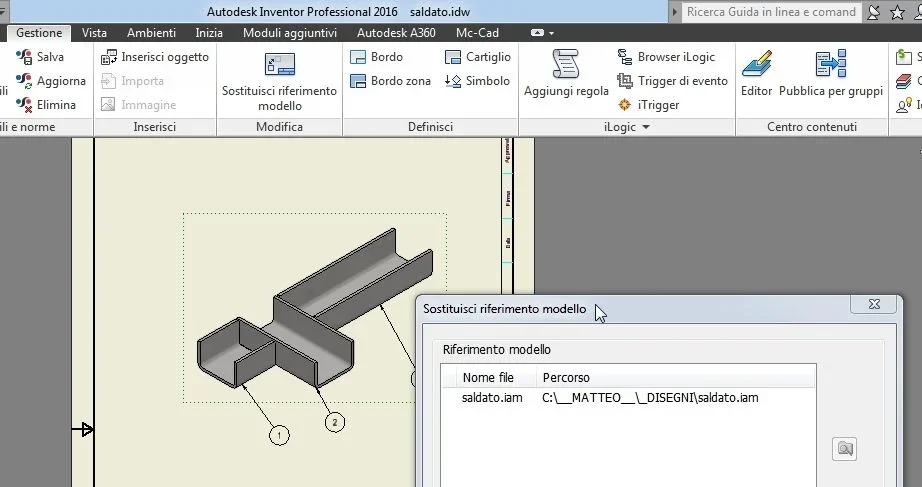Open the Moduli aggiuntivi tab
The height and width of the screenshot is (487, 922).
click(290, 33)
